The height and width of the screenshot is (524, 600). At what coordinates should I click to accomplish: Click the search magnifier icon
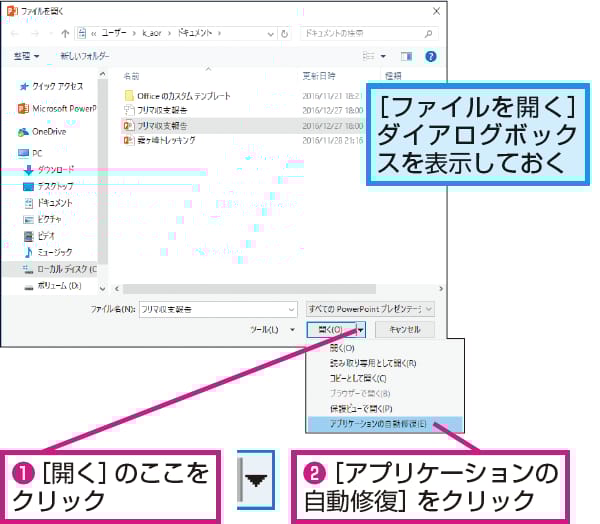(x=429, y=34)
